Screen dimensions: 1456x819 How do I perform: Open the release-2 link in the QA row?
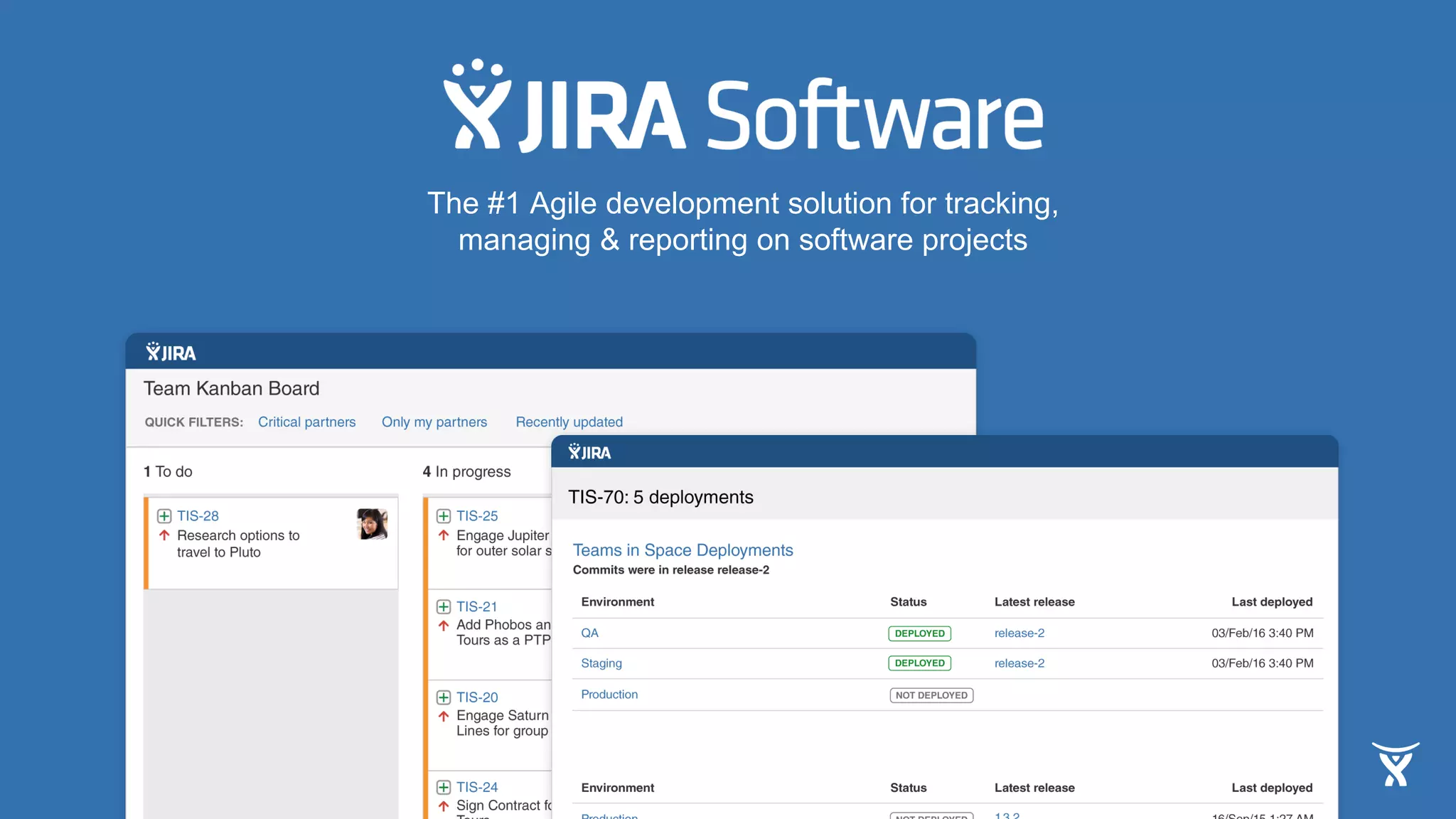coord(1019,633)
